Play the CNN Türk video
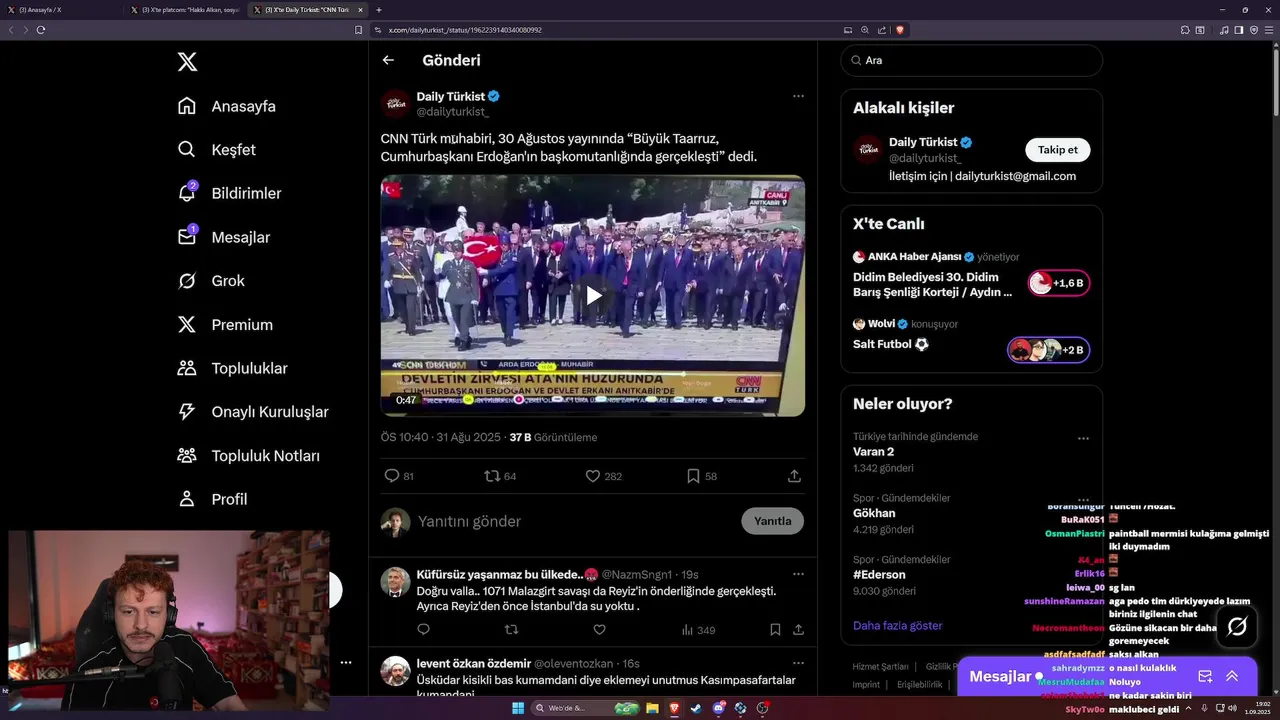 593,295
